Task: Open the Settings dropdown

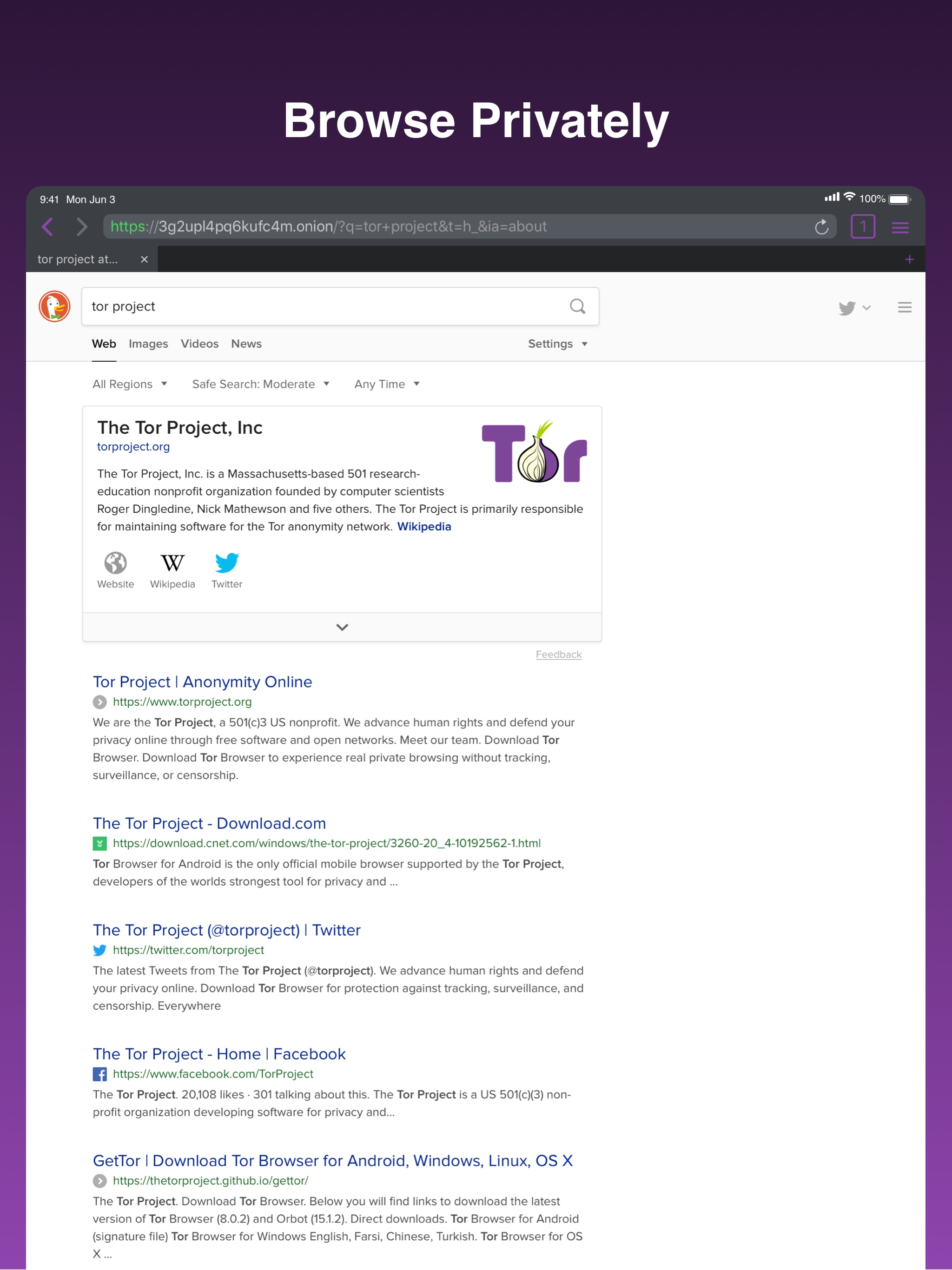Action: point(557,344)
